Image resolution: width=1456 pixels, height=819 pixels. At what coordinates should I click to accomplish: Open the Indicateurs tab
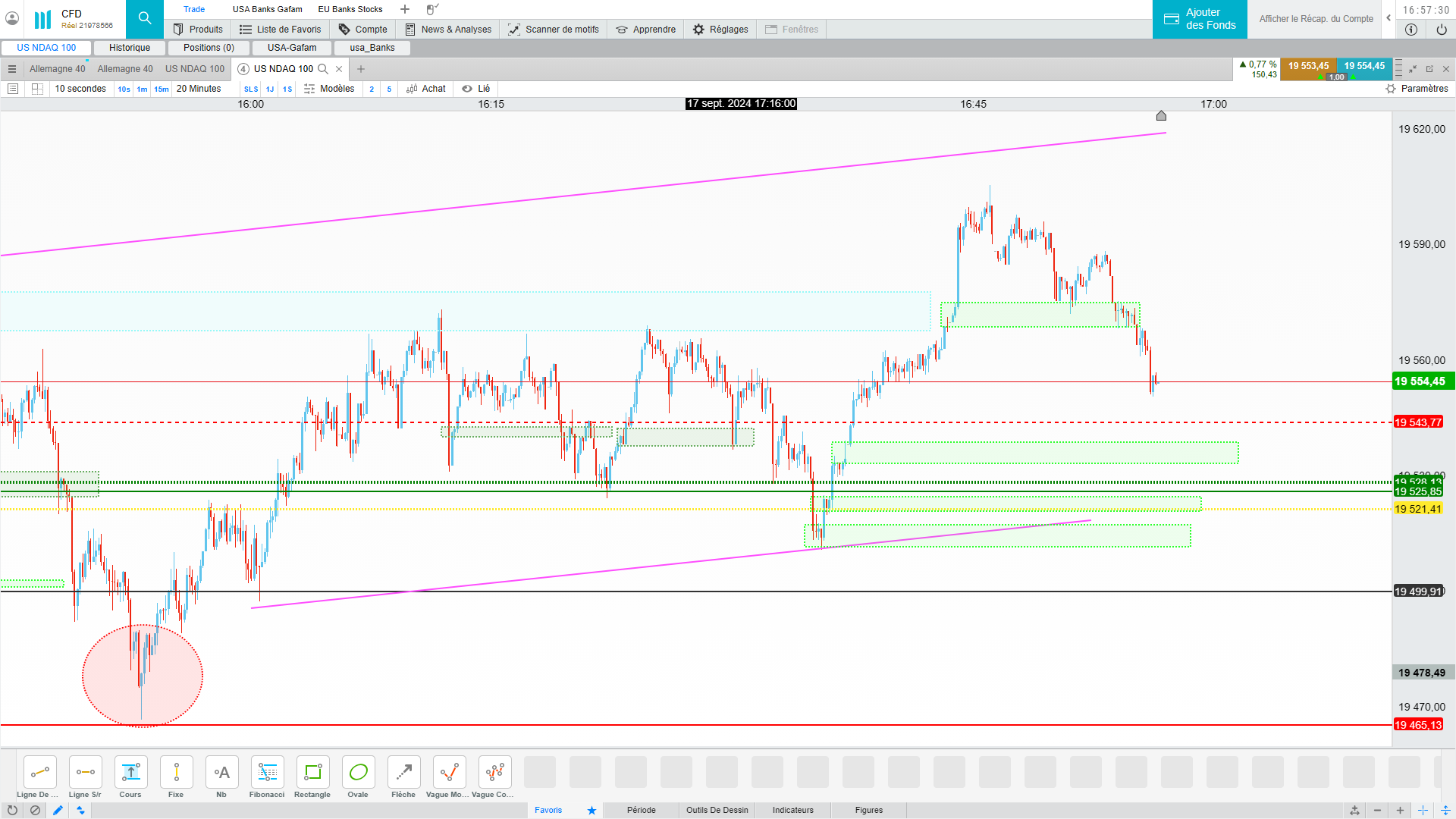click(x=792, y=810)
